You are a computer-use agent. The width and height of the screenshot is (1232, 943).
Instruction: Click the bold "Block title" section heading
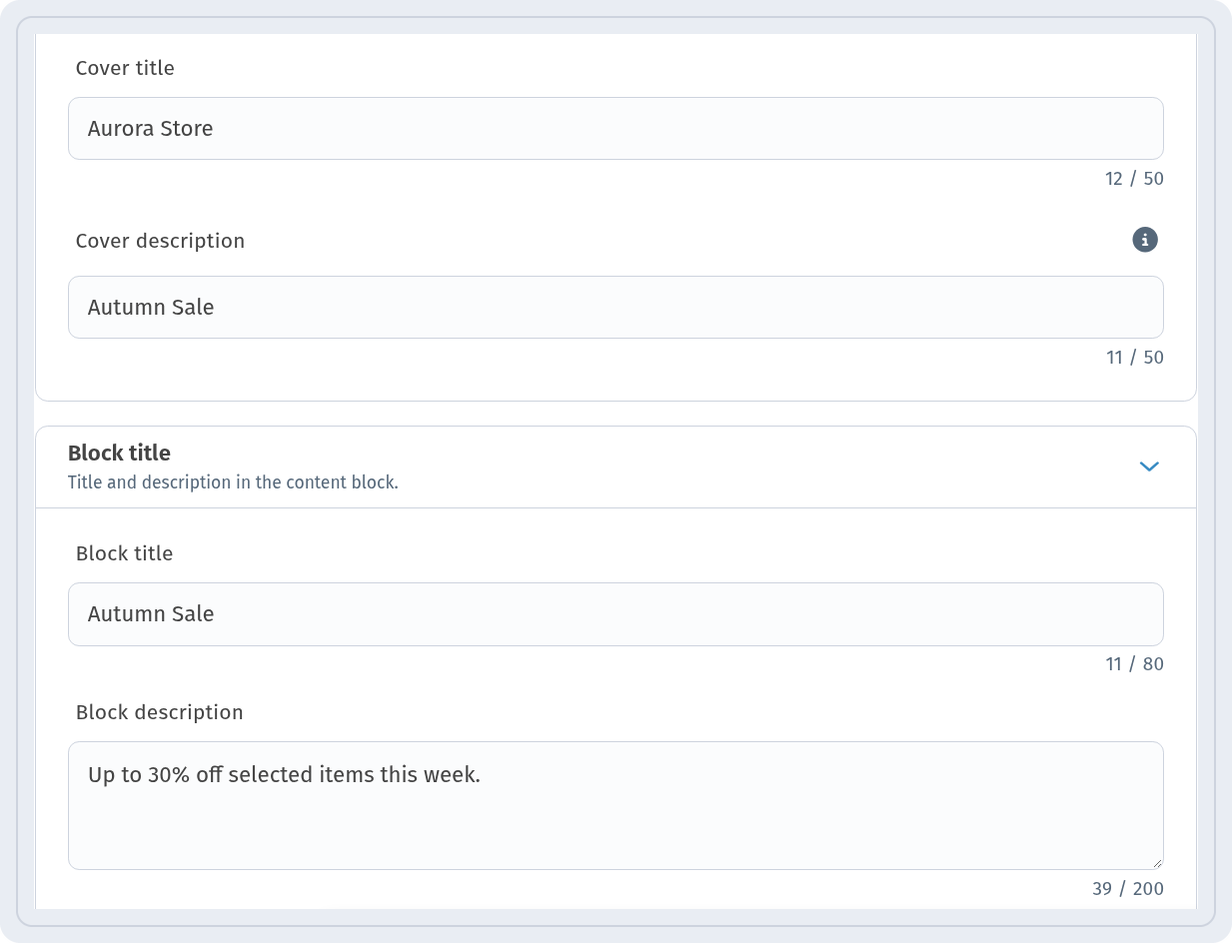tap(119, 453)
